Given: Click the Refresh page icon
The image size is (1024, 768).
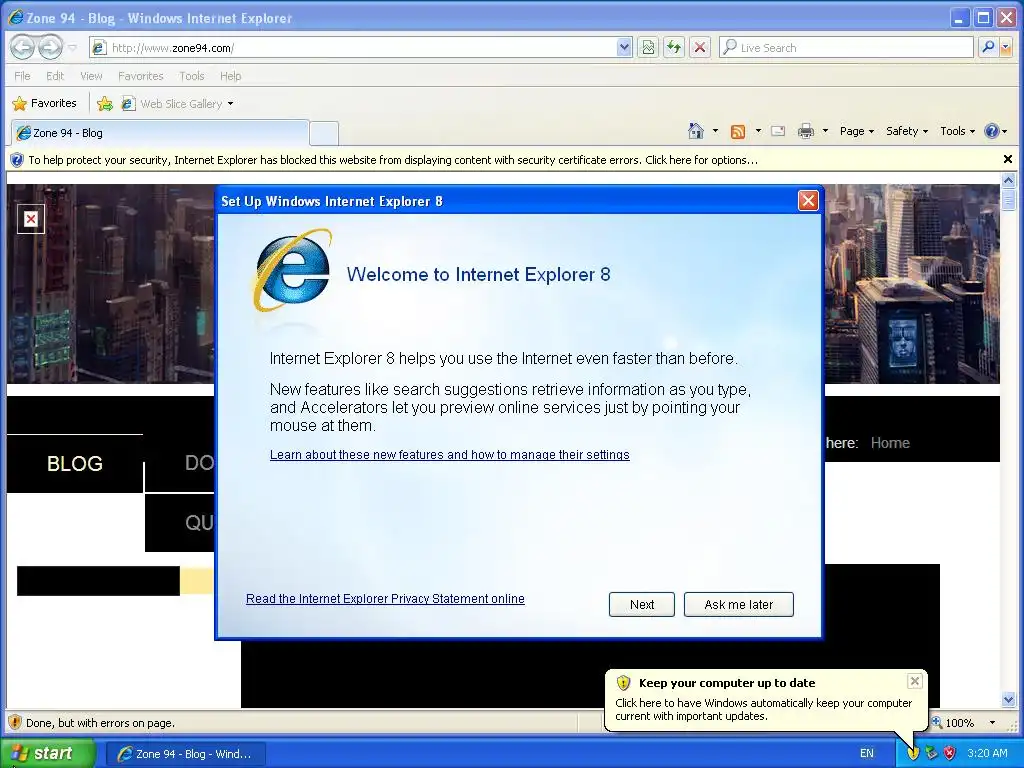Looking at the screenshot, I should [x=673, y=48].
